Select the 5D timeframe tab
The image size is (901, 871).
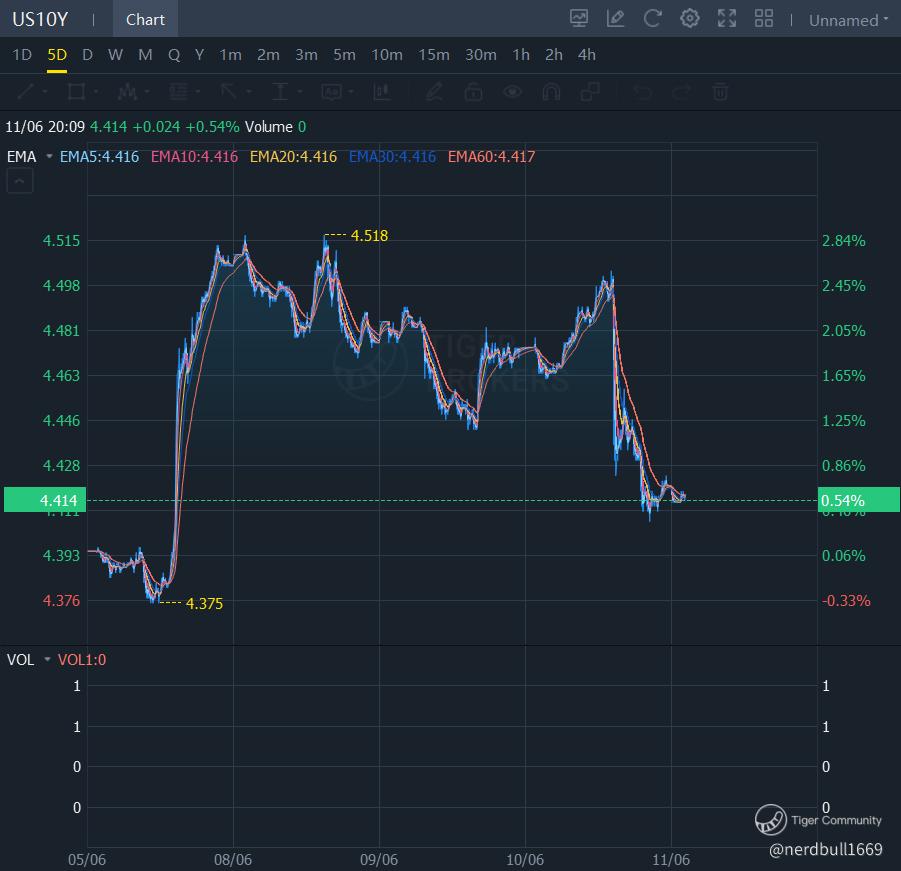[57, 55]
